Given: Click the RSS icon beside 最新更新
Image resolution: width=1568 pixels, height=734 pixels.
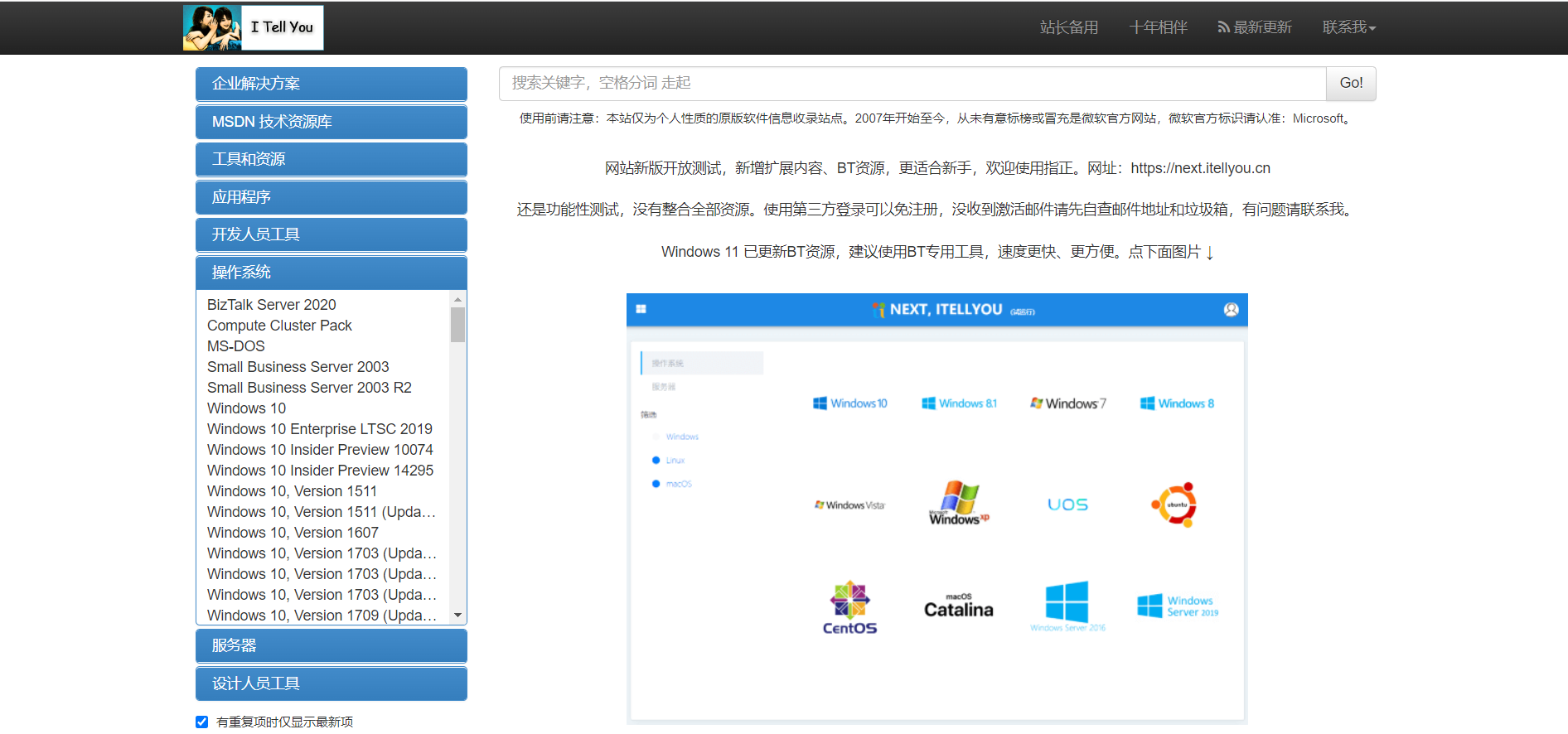Looking at the screenshot, I should coord(1223,27).
